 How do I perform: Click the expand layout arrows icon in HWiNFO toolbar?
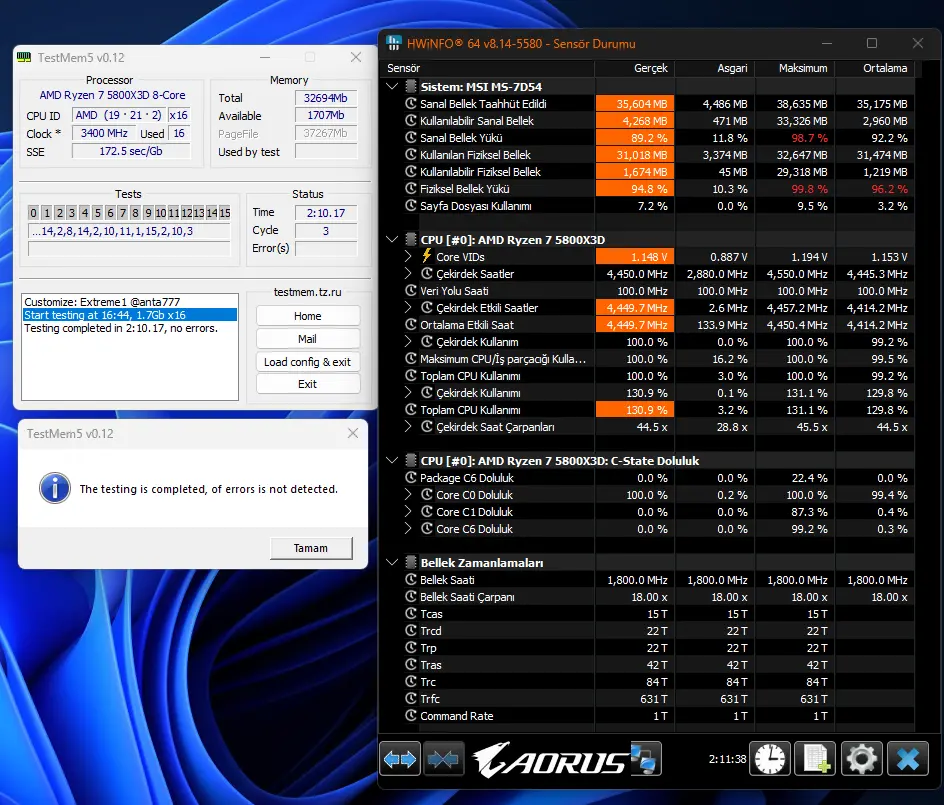[x=400, y=759]
